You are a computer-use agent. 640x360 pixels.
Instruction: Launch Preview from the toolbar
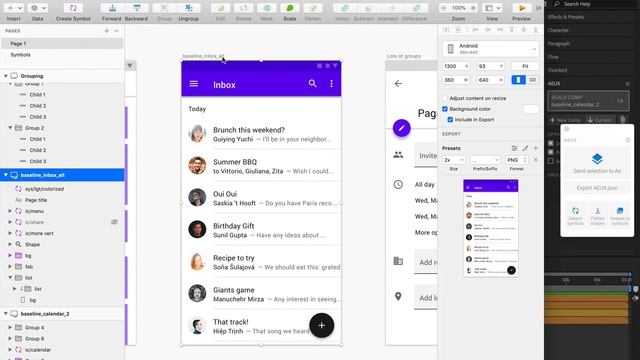pyautogui.click(x=522, y=8)
